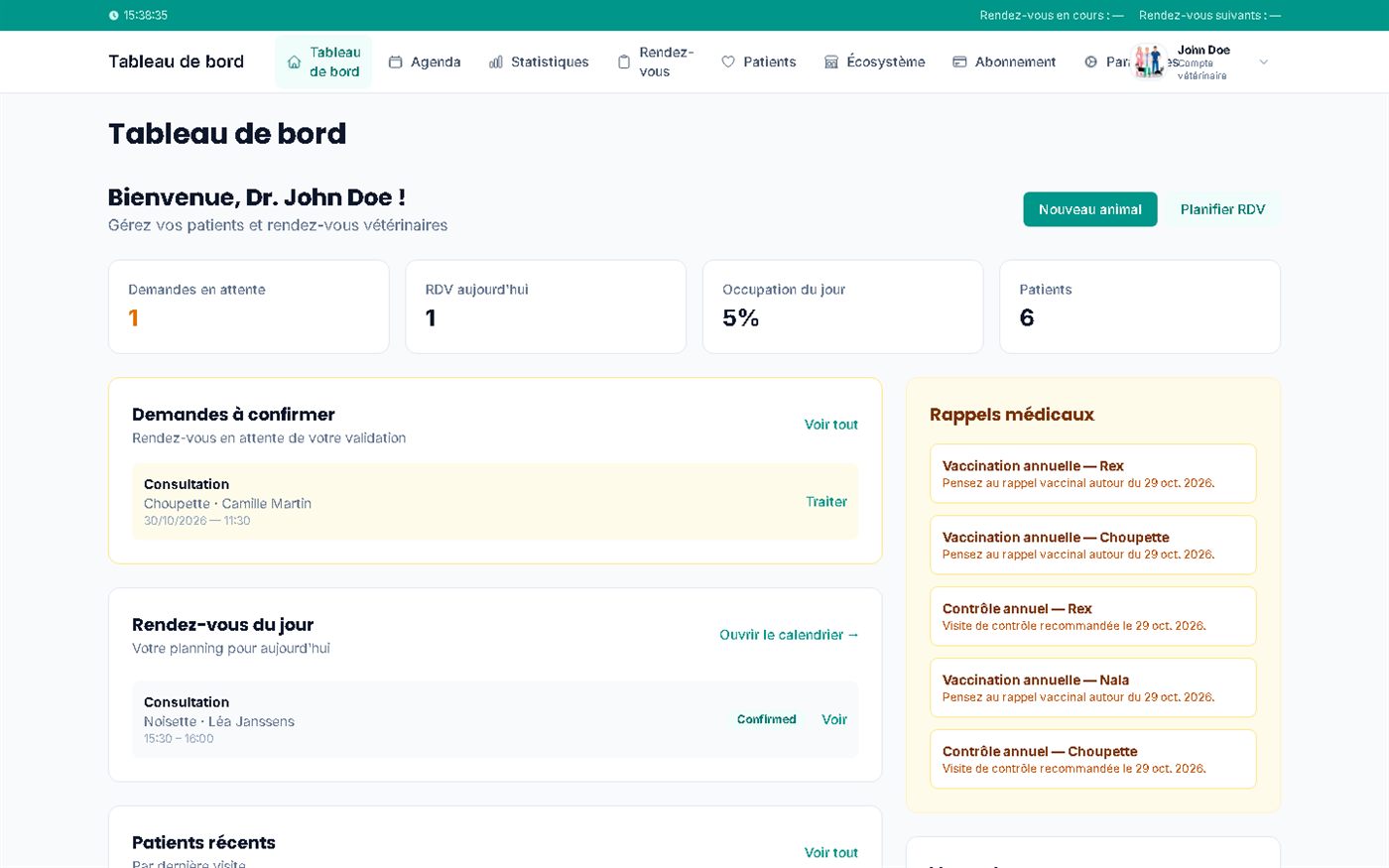Click the Rendez-vous clipboard icon
The width and height of the screenshot is (1389, 868).
[623, 62]
